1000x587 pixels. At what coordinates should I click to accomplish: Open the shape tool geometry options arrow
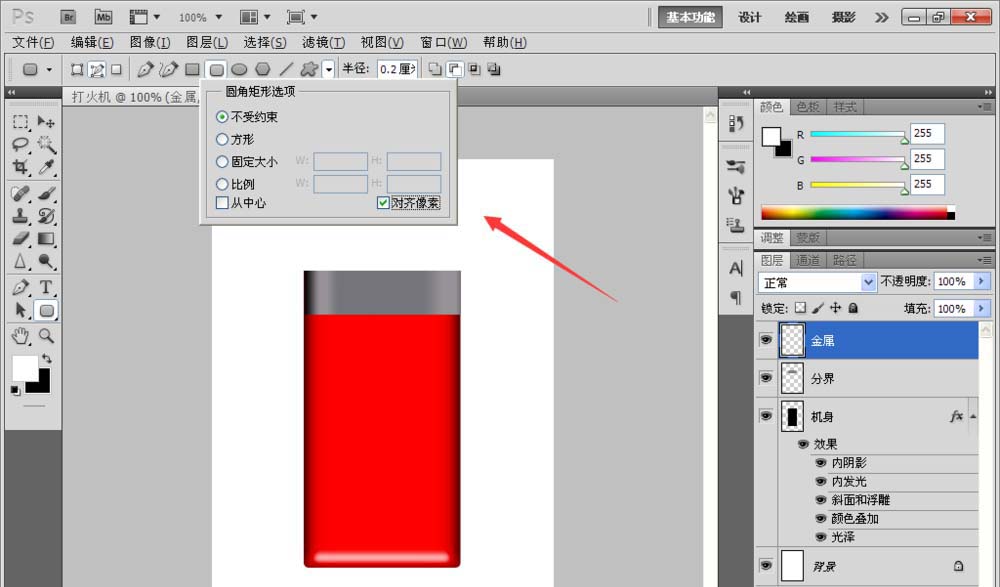pos(328,68)
